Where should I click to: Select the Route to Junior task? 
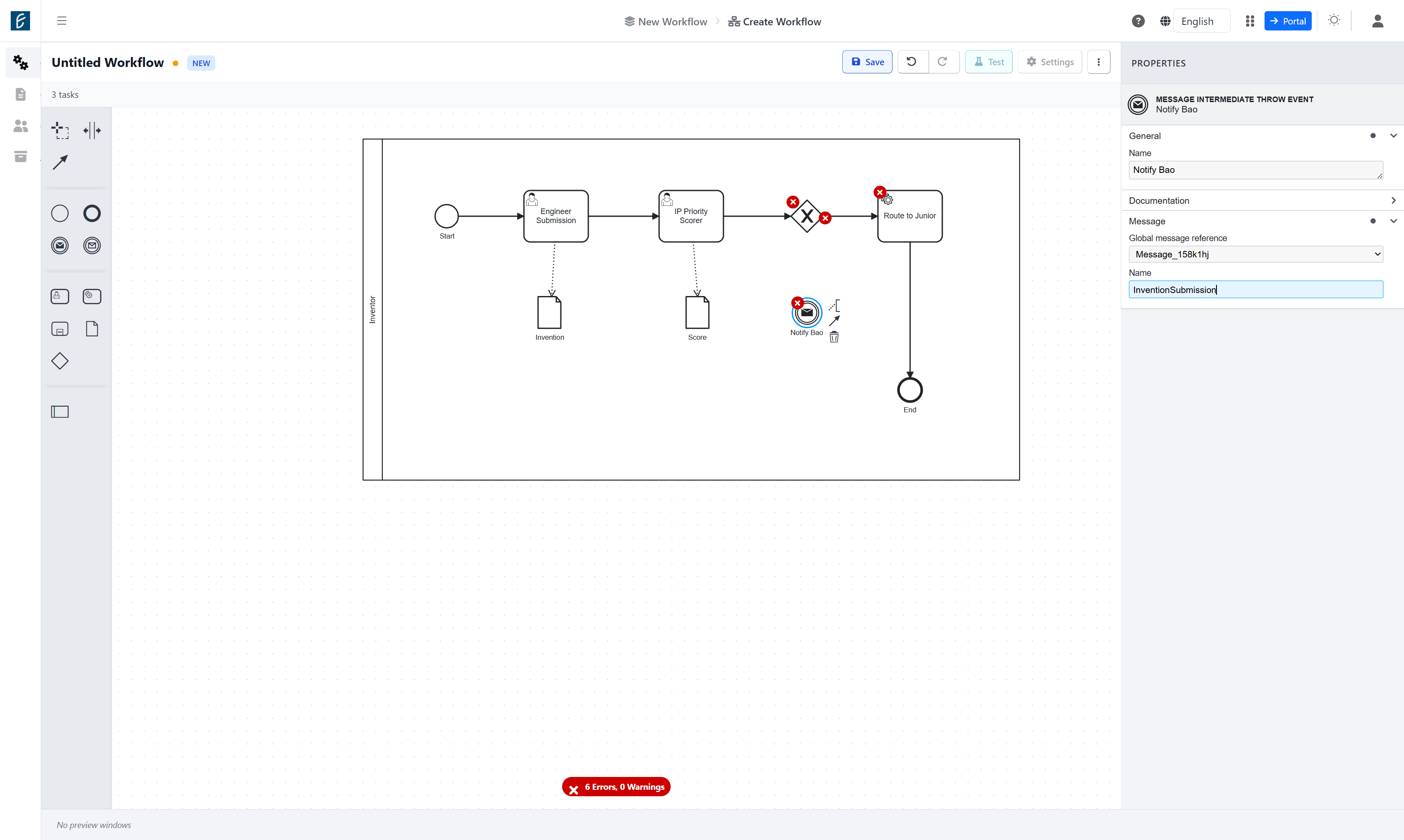(910, 216)
